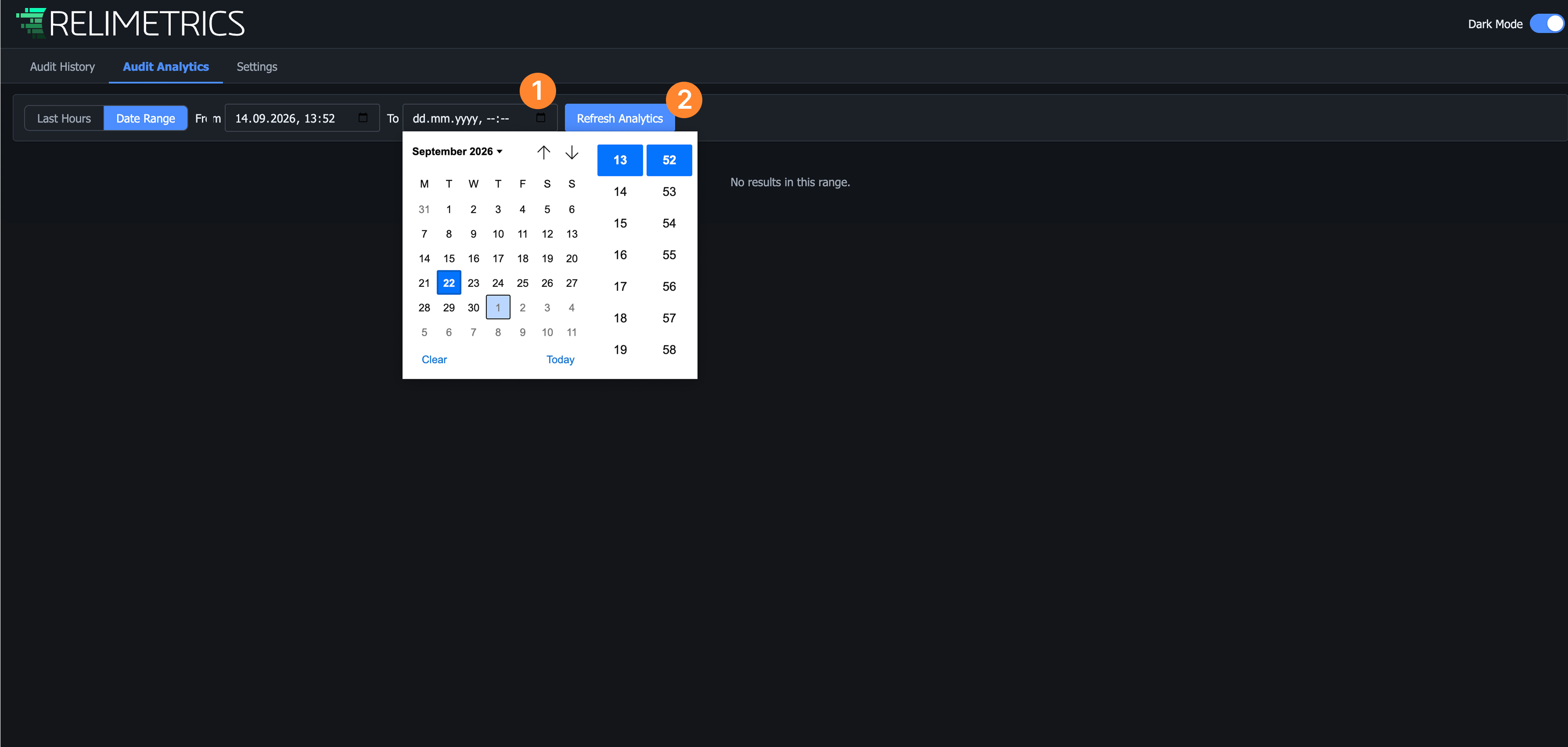Select hour 13 in time list
This screenshot has height=747, width=1568.
coord(620,160)
